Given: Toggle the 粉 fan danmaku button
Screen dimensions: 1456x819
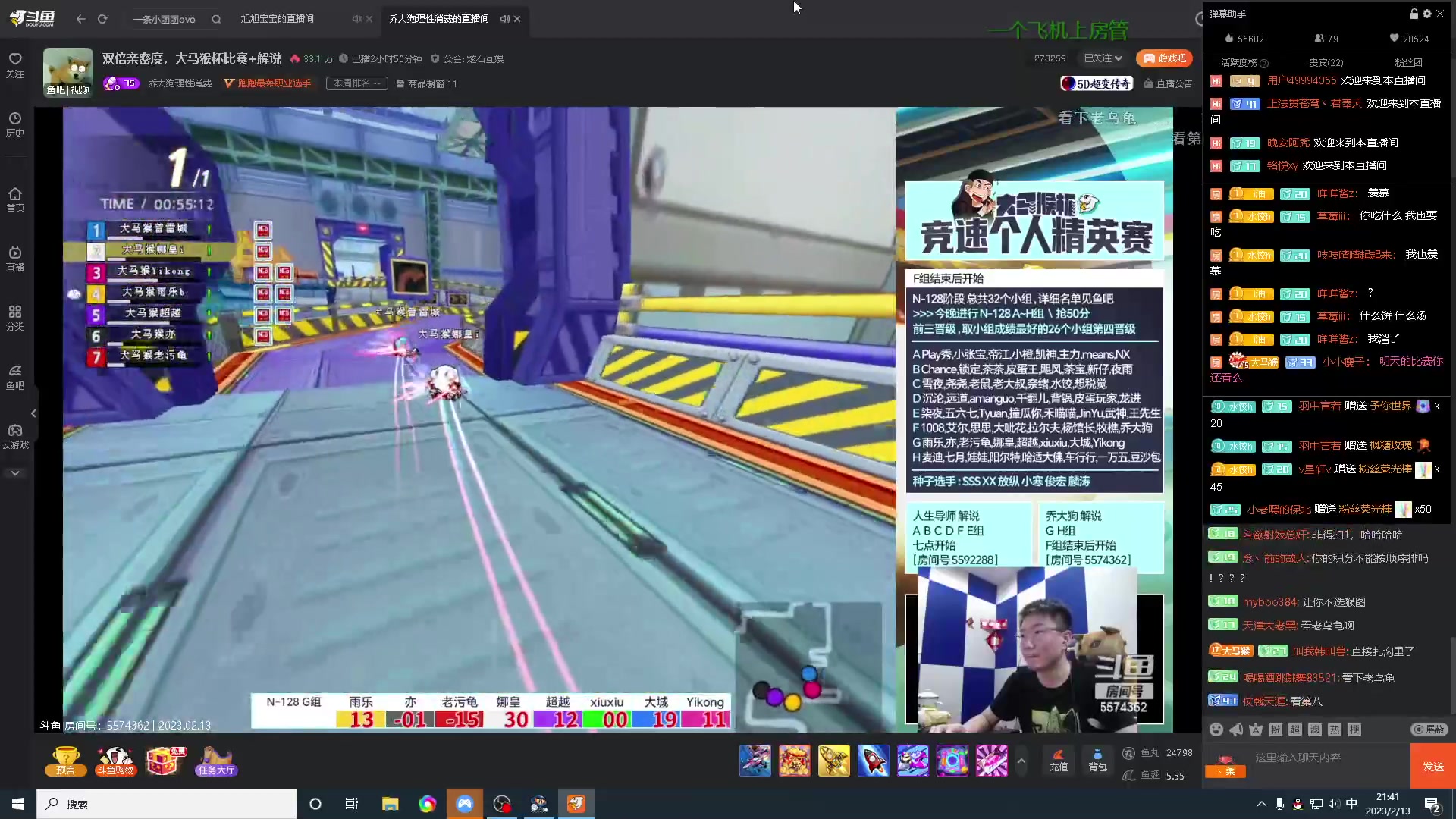Looking at the screenshot, I should (x=1276, y=730).
